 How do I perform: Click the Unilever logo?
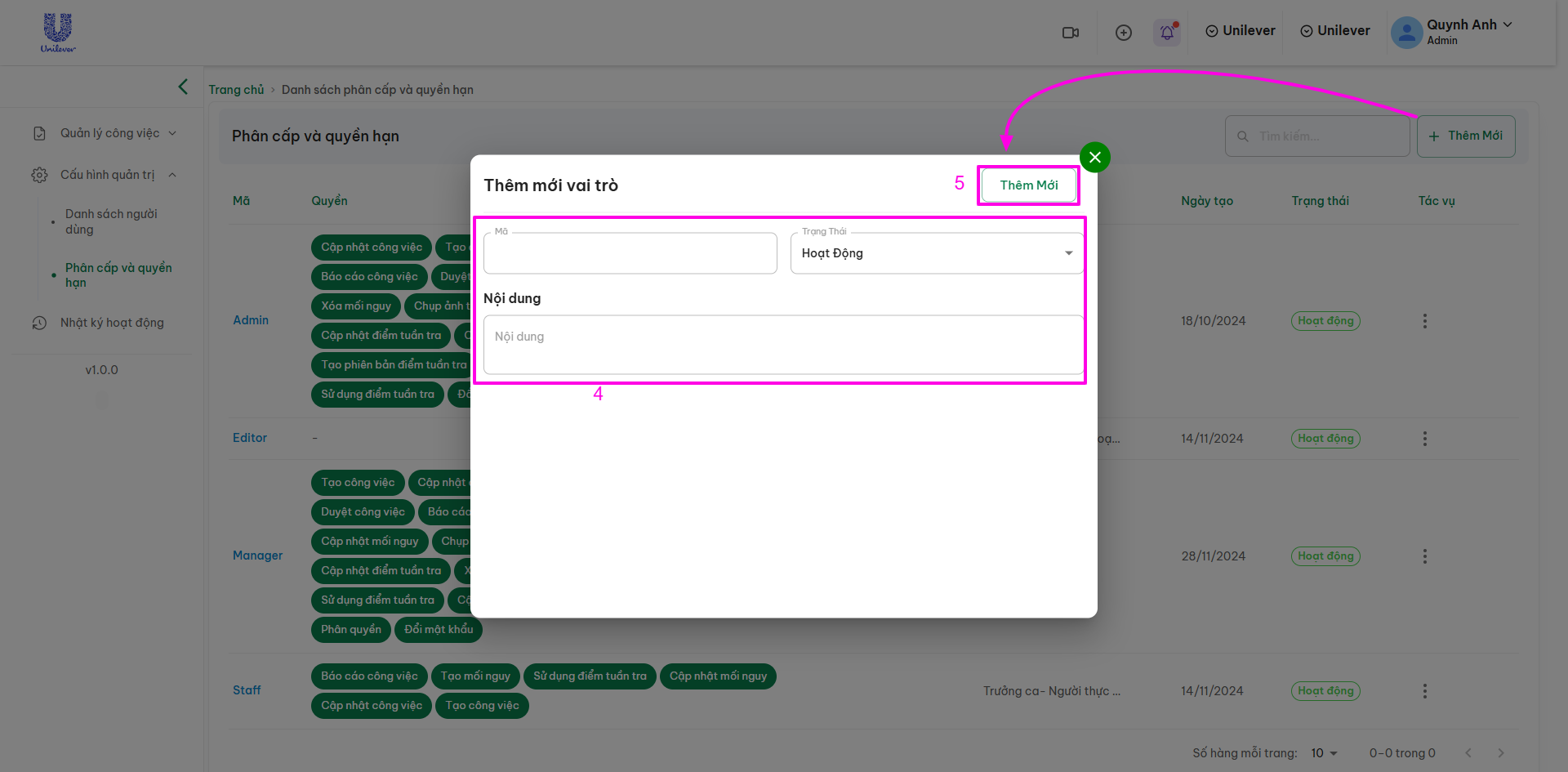tap(58, 33)
